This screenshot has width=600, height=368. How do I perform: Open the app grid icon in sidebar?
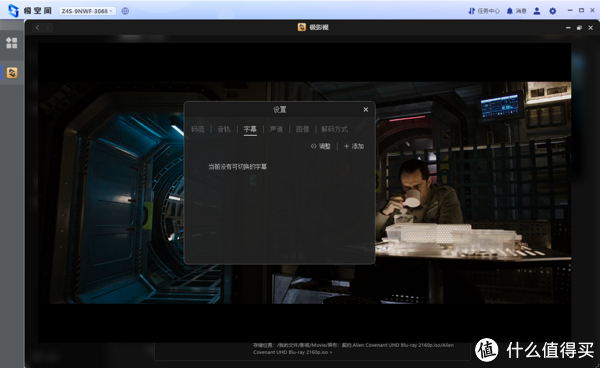coord(11,43)
